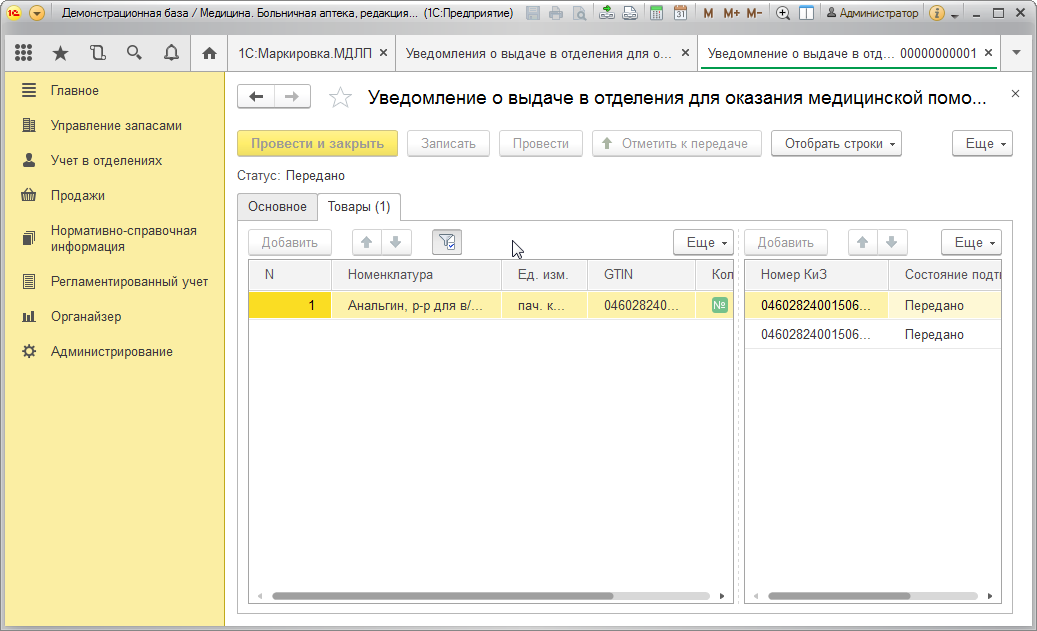The width and height of the screenshot is (1037, 631).
Task: Click the information icon in title bar
Action: (x=936, y=13)
